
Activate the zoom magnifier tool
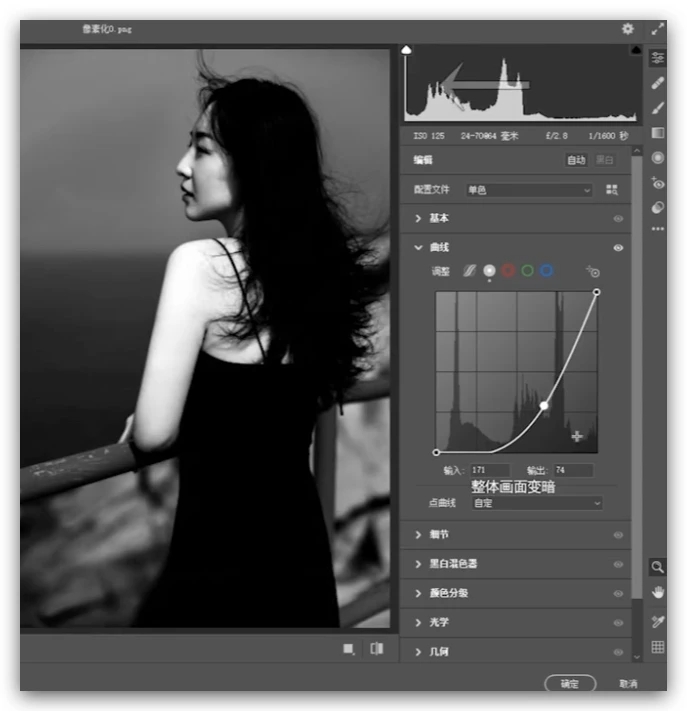click(x=658, y=567)
